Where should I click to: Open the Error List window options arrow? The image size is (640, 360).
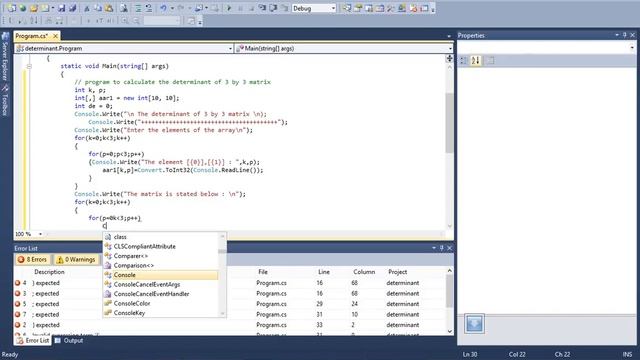point(434,248)
